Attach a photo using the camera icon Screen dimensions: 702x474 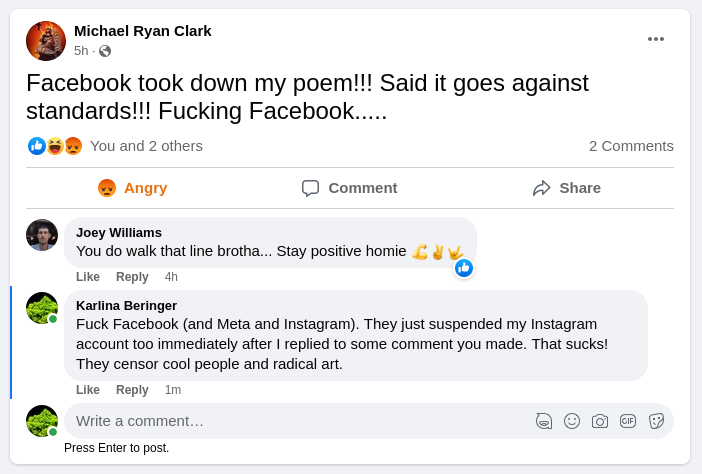click(x=600, y=421)
